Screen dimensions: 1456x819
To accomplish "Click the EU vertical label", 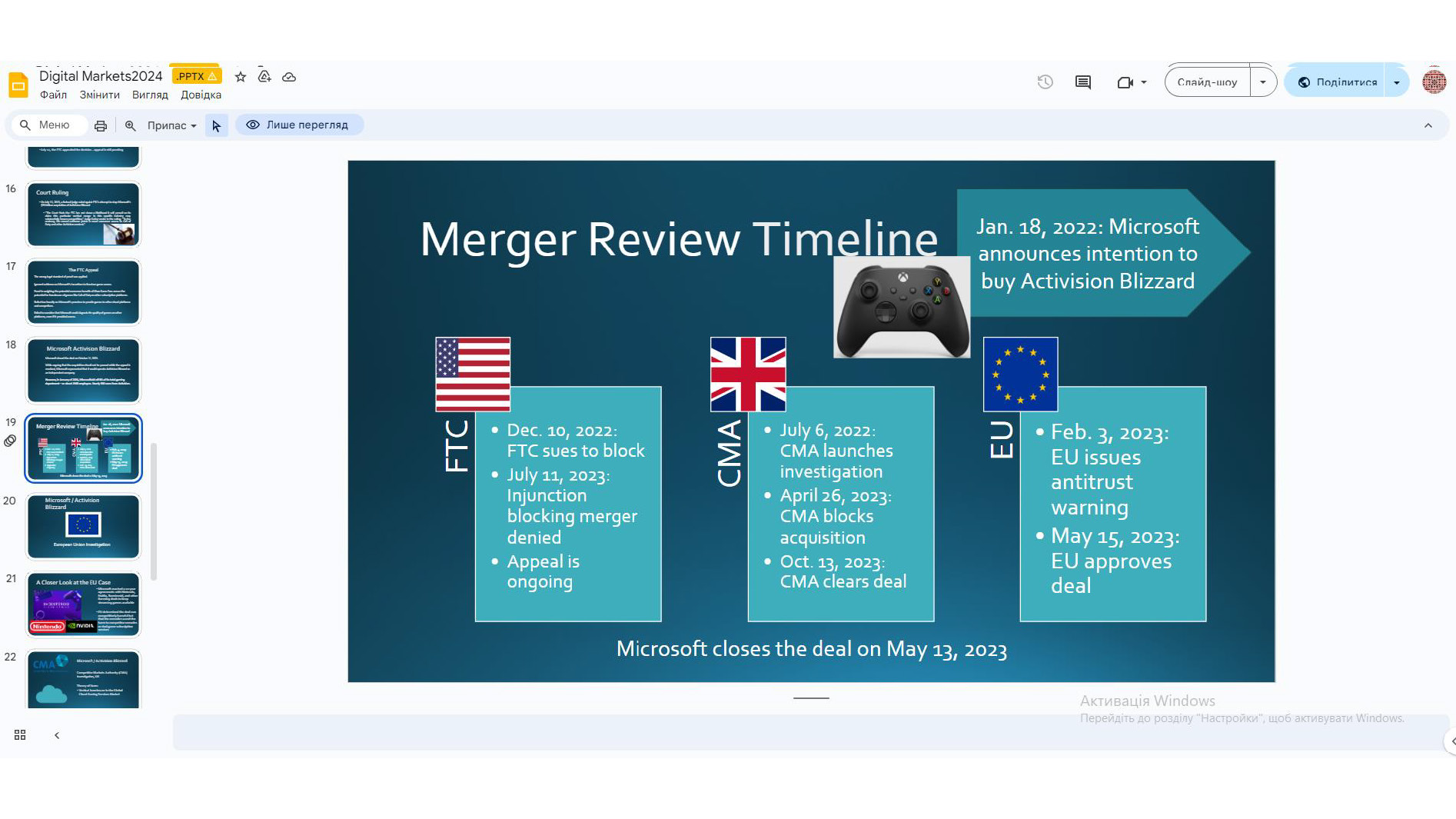I will 1002,440.
